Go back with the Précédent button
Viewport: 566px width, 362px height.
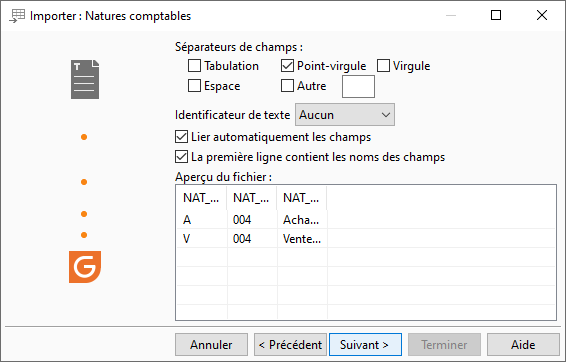coord(290,345)
